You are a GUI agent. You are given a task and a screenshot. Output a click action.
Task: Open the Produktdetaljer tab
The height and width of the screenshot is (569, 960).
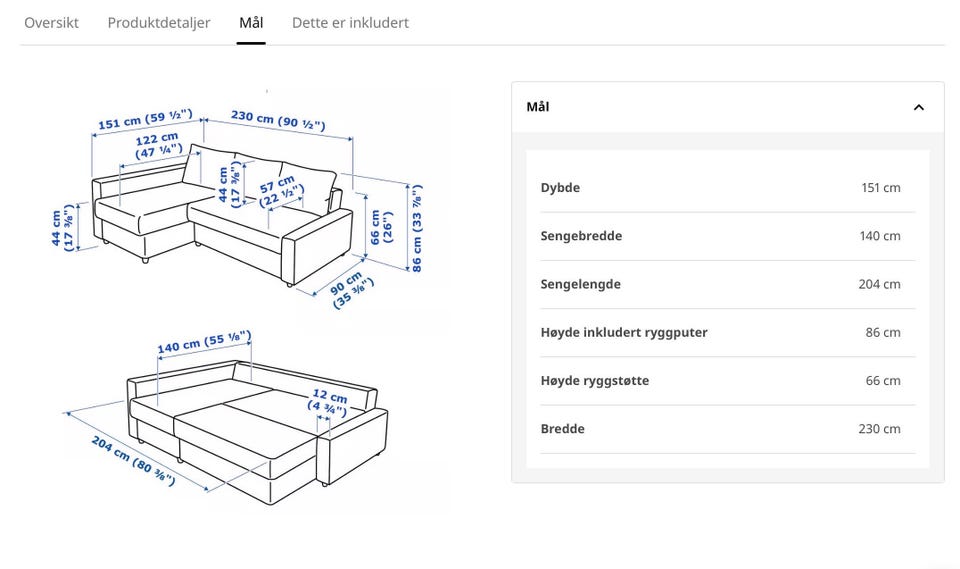(159, 23)
